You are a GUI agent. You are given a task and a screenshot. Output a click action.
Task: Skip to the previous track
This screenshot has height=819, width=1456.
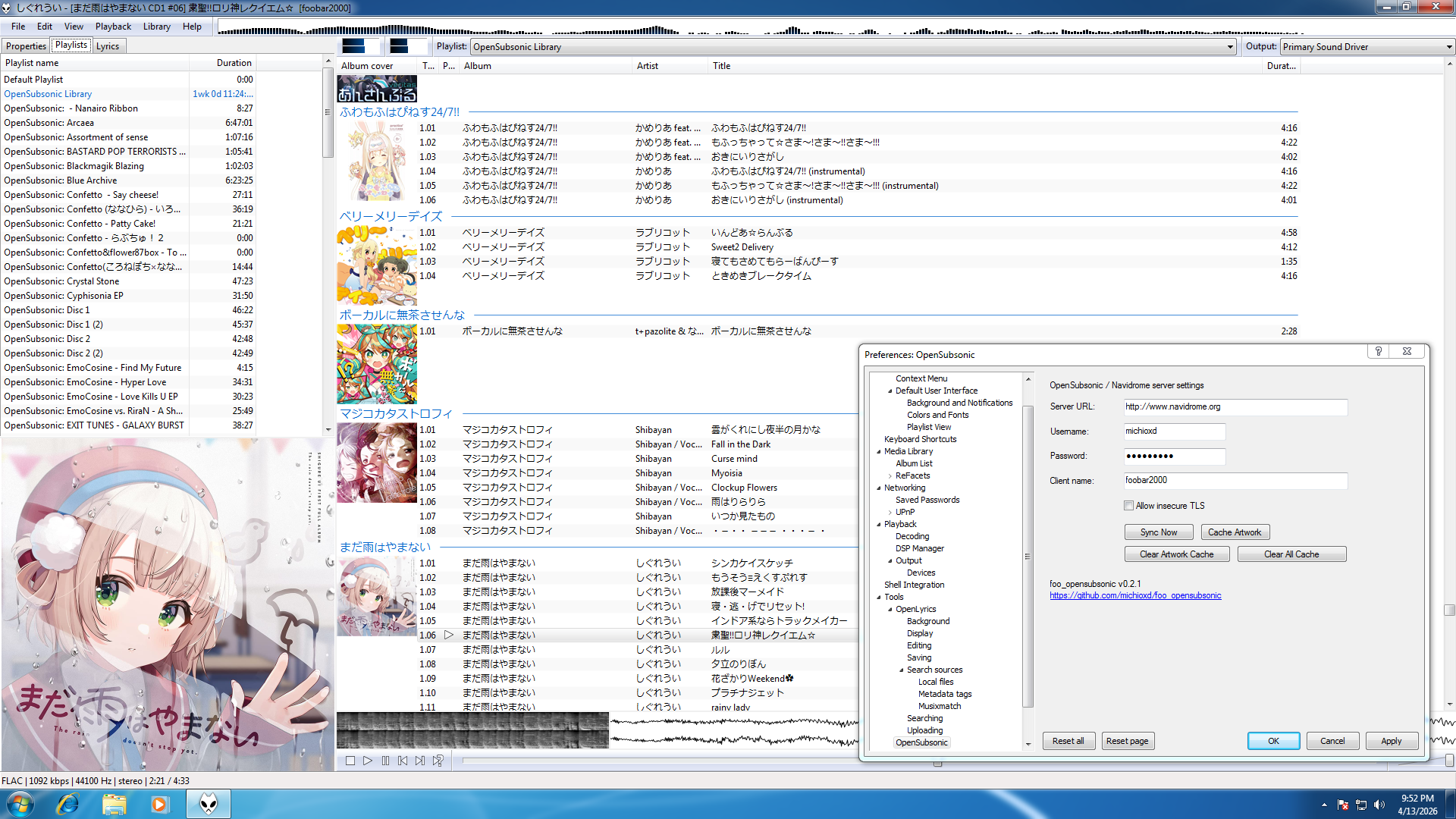tap(403, 761)
